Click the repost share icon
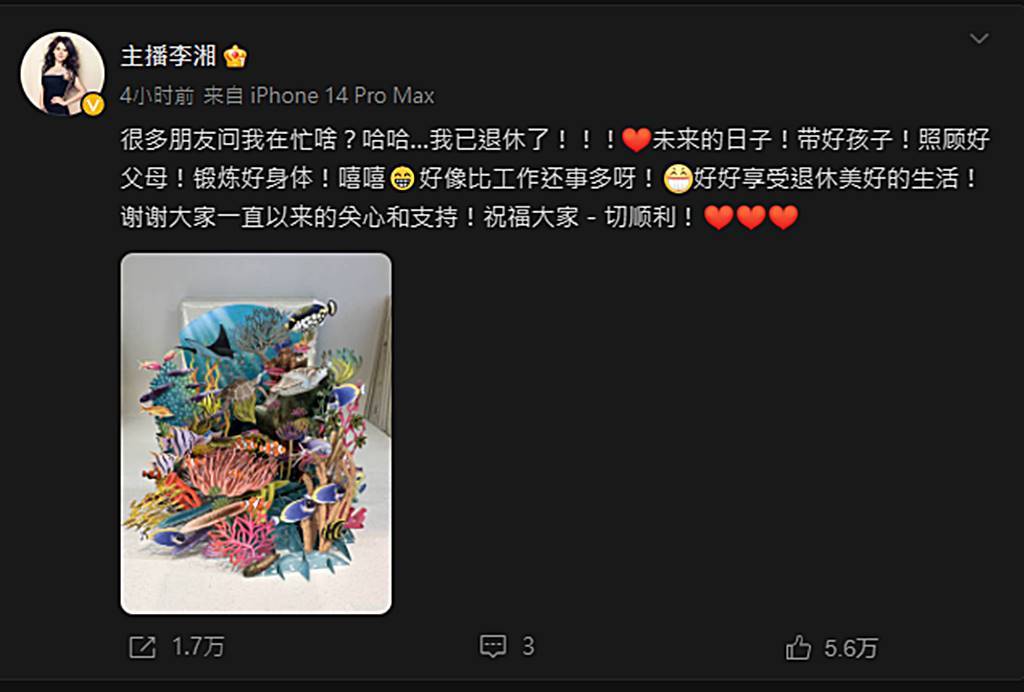This screenshot has height=692, width=1024. [x=142, y=648]
